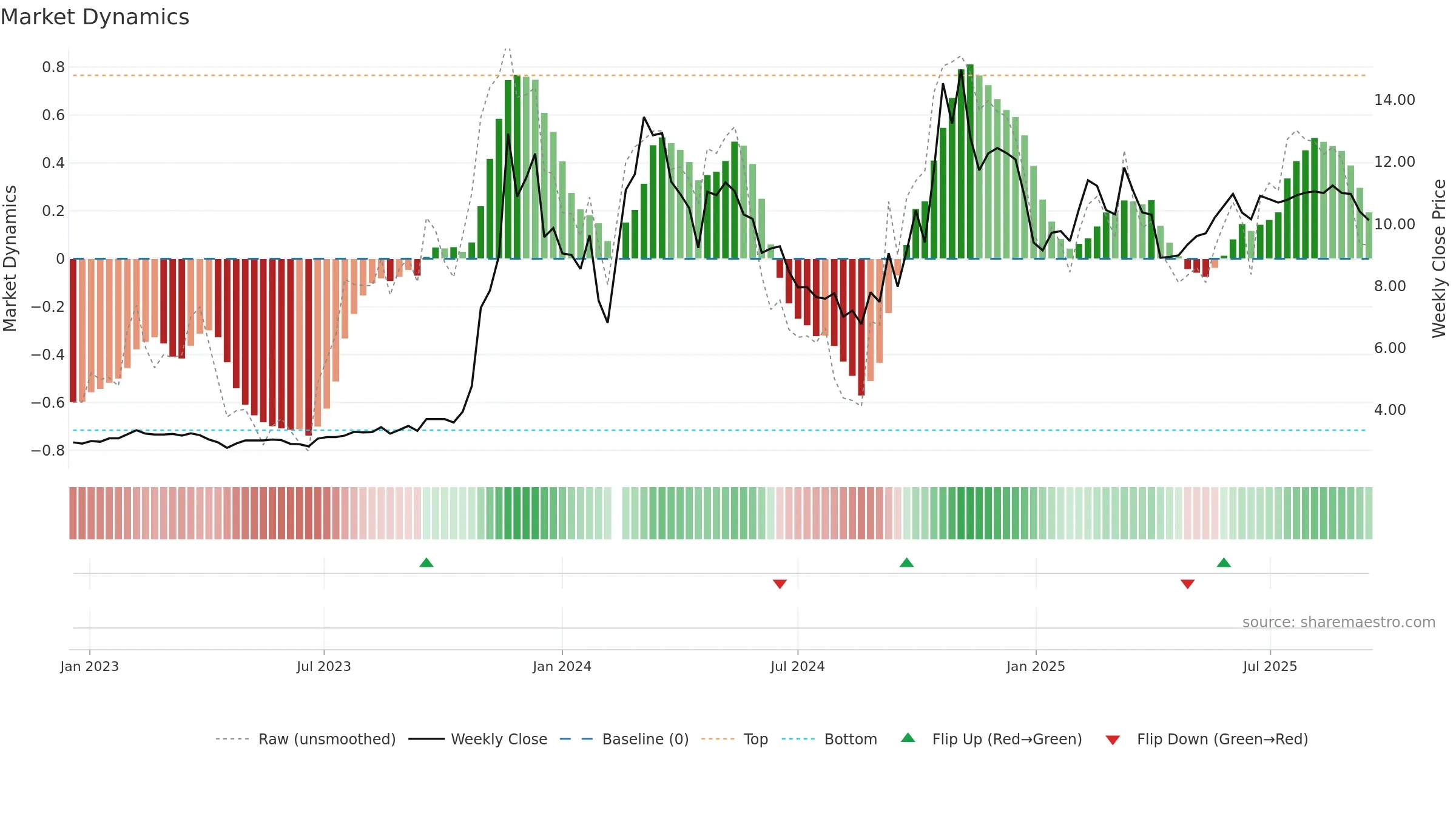Click the red down-triangle icon in legend
The image size is (1456, 819).
[1113, 740]
